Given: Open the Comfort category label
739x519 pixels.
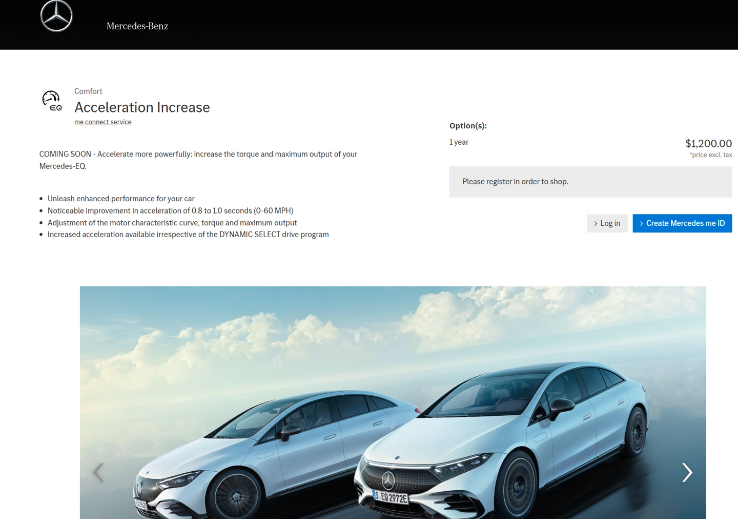Looking at the screenshot, I should (88, 91).
